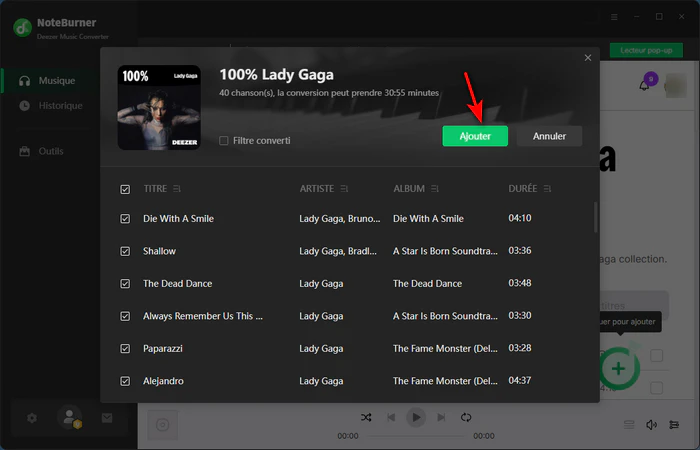Click the 04:37 duration cell
700x450 pixels.
tap(520, 380)
